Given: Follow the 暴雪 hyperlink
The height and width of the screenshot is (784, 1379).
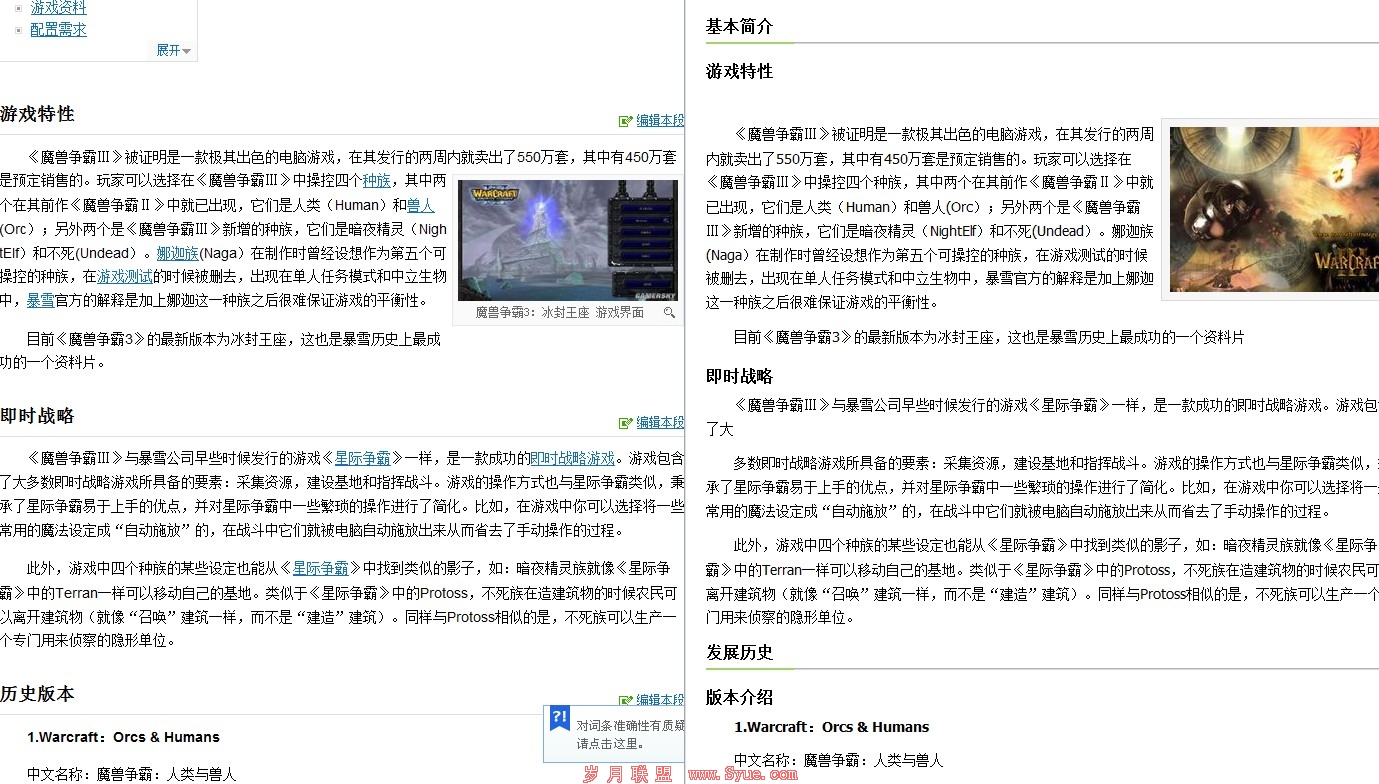Looking at the screenshot, I should point(40,300).
